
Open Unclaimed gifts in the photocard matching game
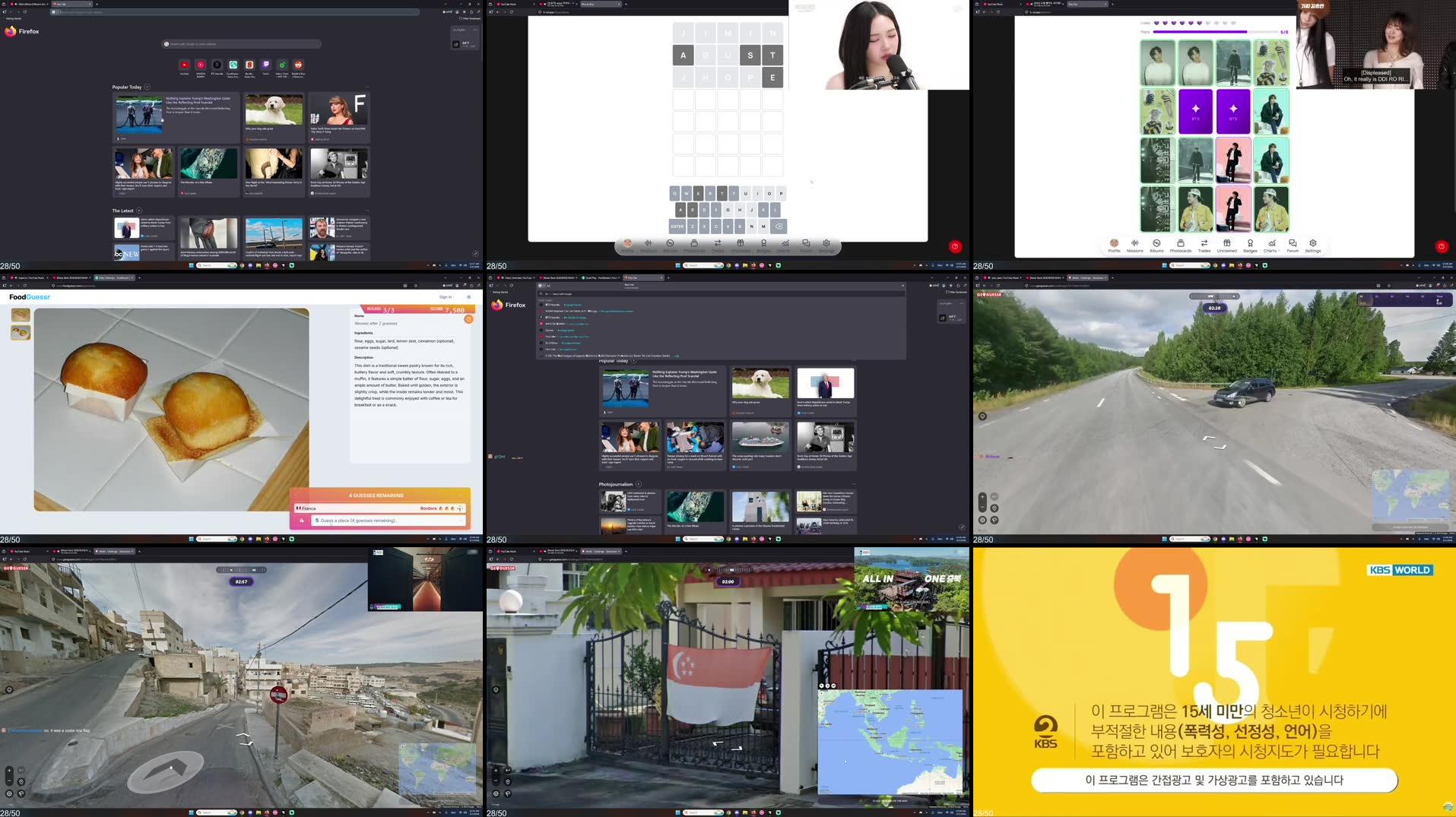(x=1226, y=245)
